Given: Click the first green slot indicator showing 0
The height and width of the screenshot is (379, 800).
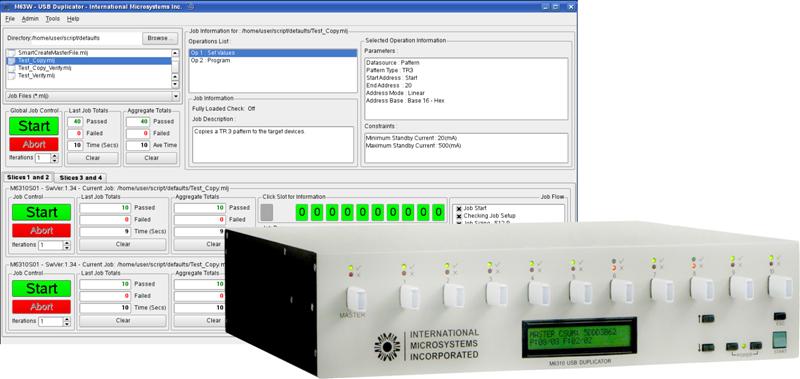Looking at the screenshot, I should (302, 212).
